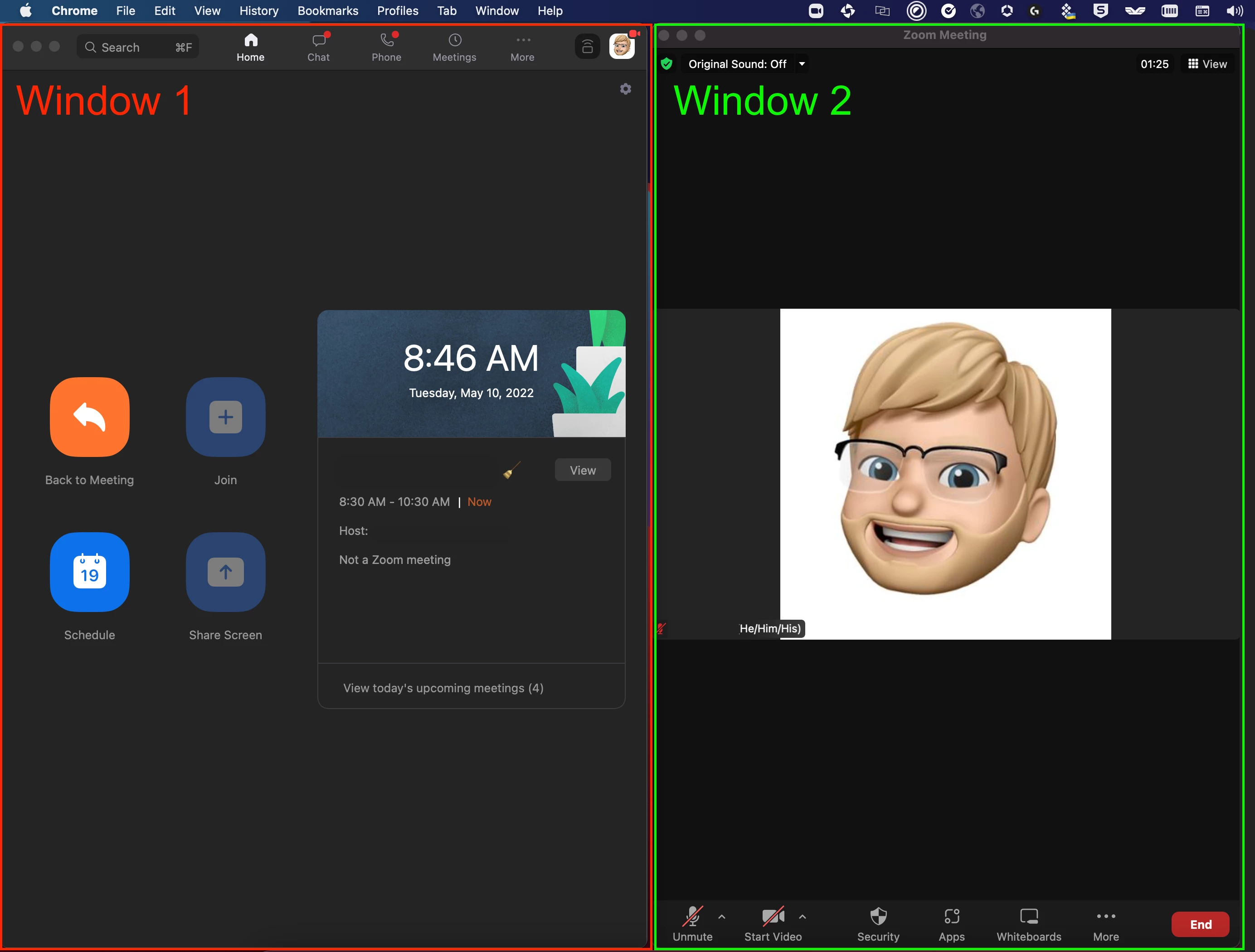
Task: Open the Schedule calendar icon
Action: [x=90, y=572]
